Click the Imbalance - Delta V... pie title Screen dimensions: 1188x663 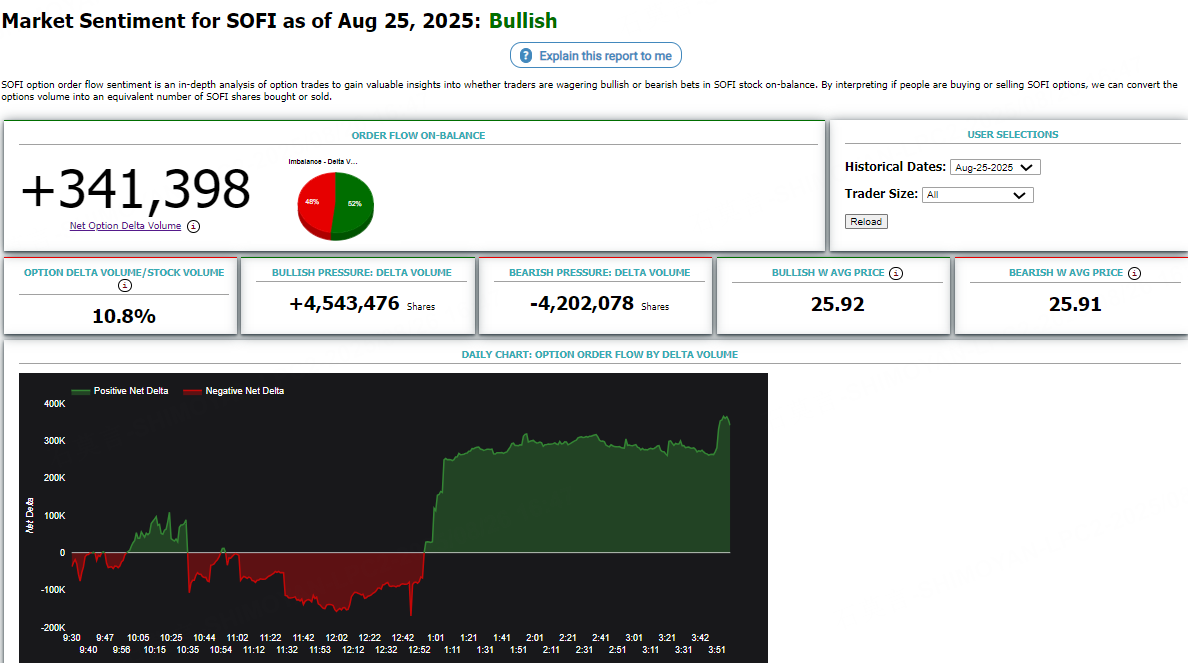pyautogui.click(x=323, y=161)
